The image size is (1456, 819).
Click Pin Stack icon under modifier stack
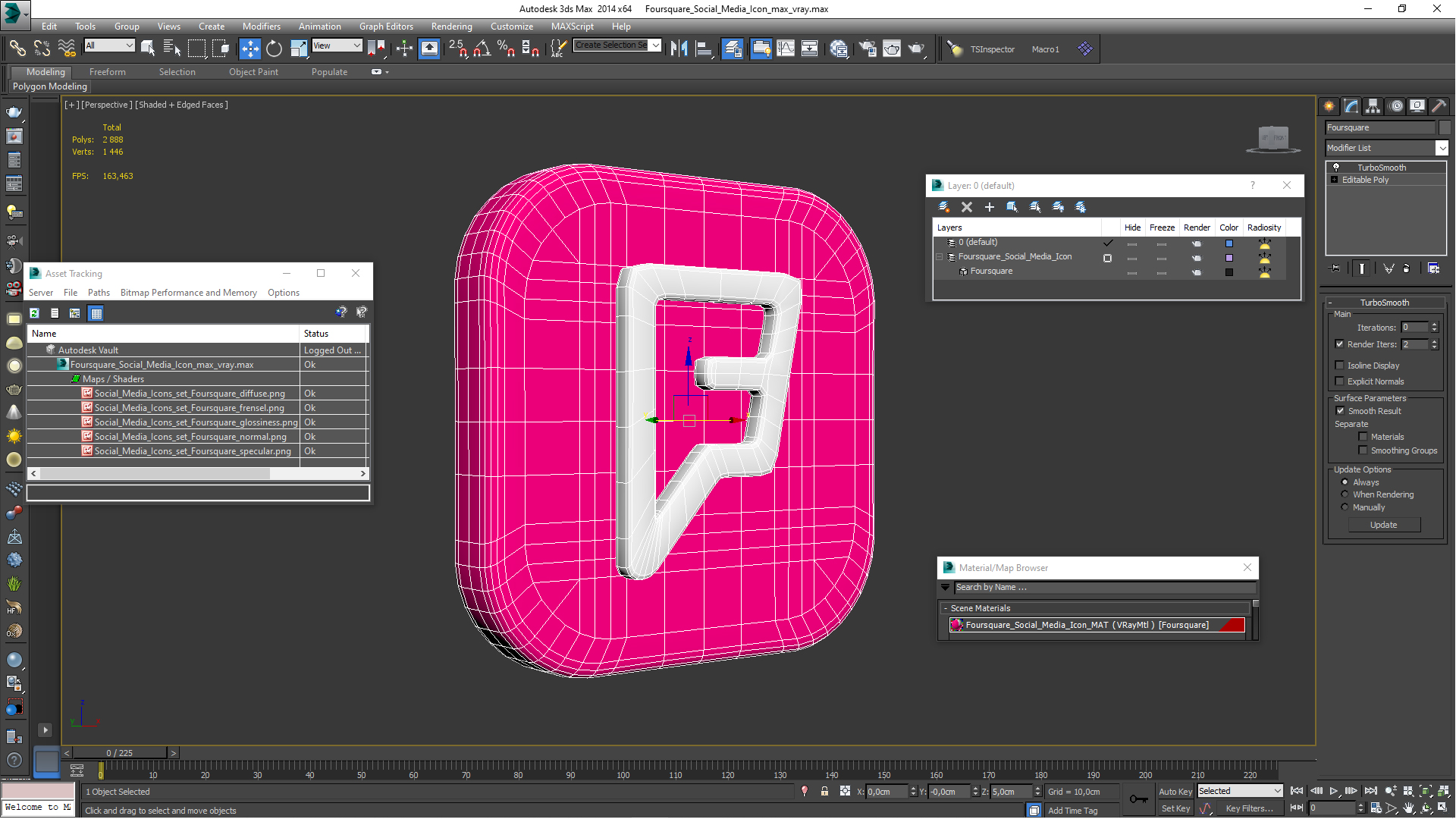pyautogui.click(x=1335, y=268)
